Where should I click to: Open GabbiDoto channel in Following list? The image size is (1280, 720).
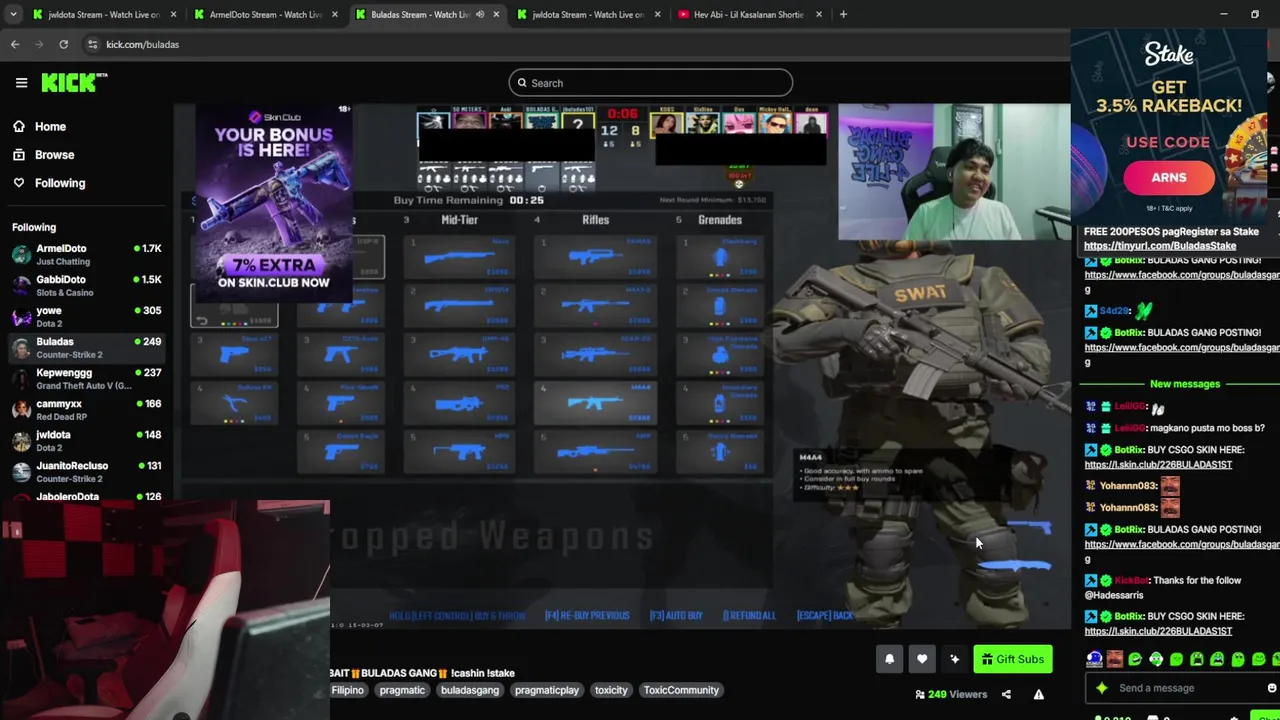point(86,285)
